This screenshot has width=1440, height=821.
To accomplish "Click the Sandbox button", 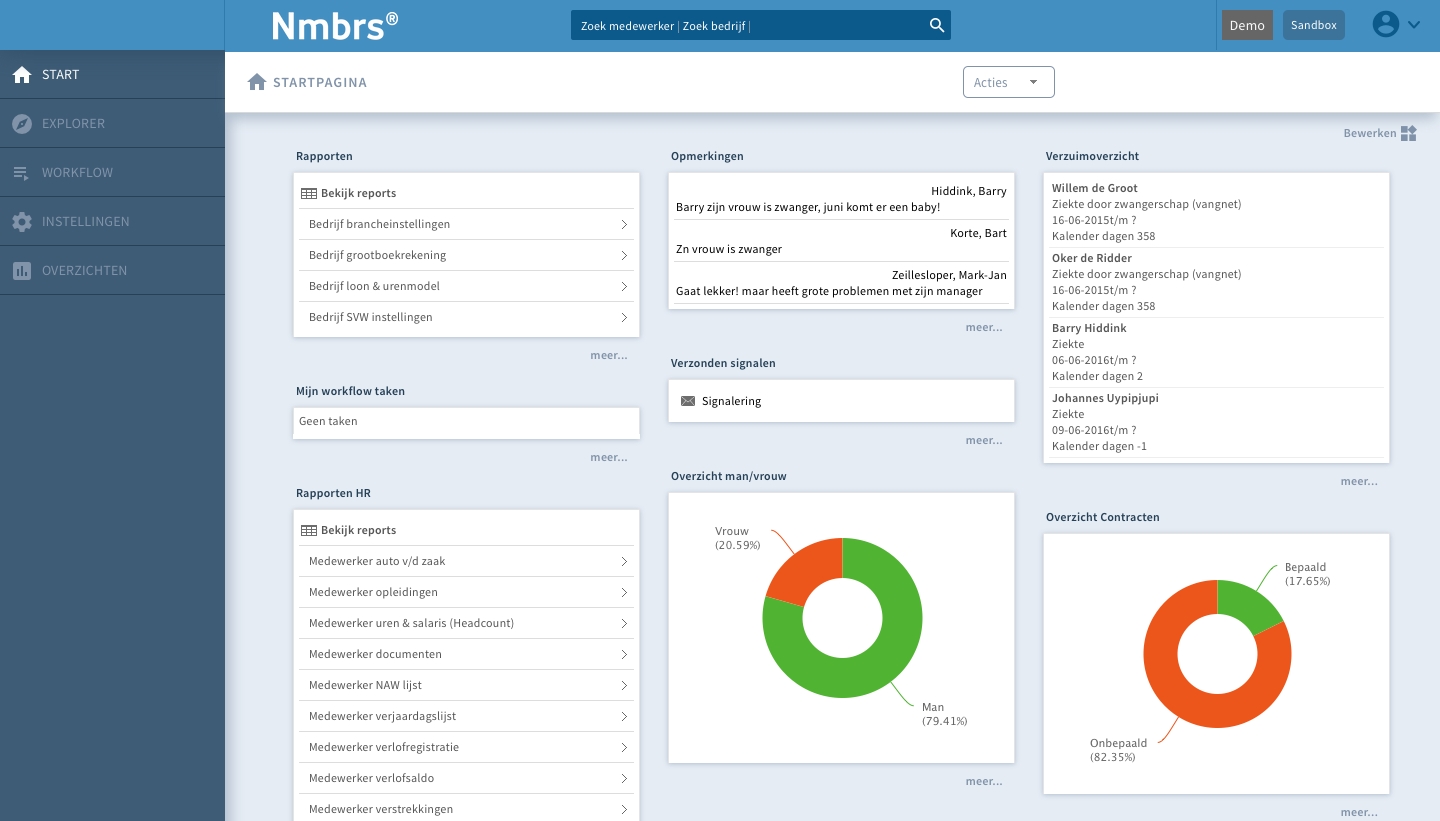I will pos(1314,25).
